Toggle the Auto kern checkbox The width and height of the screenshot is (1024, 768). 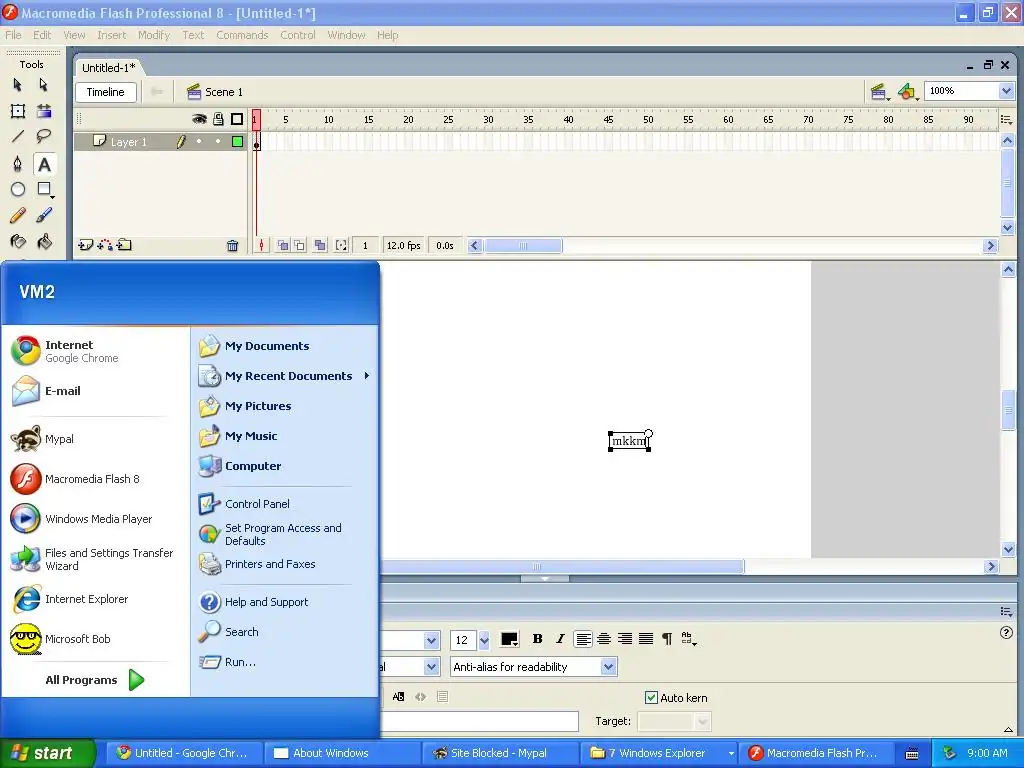(x=651, y=697)
